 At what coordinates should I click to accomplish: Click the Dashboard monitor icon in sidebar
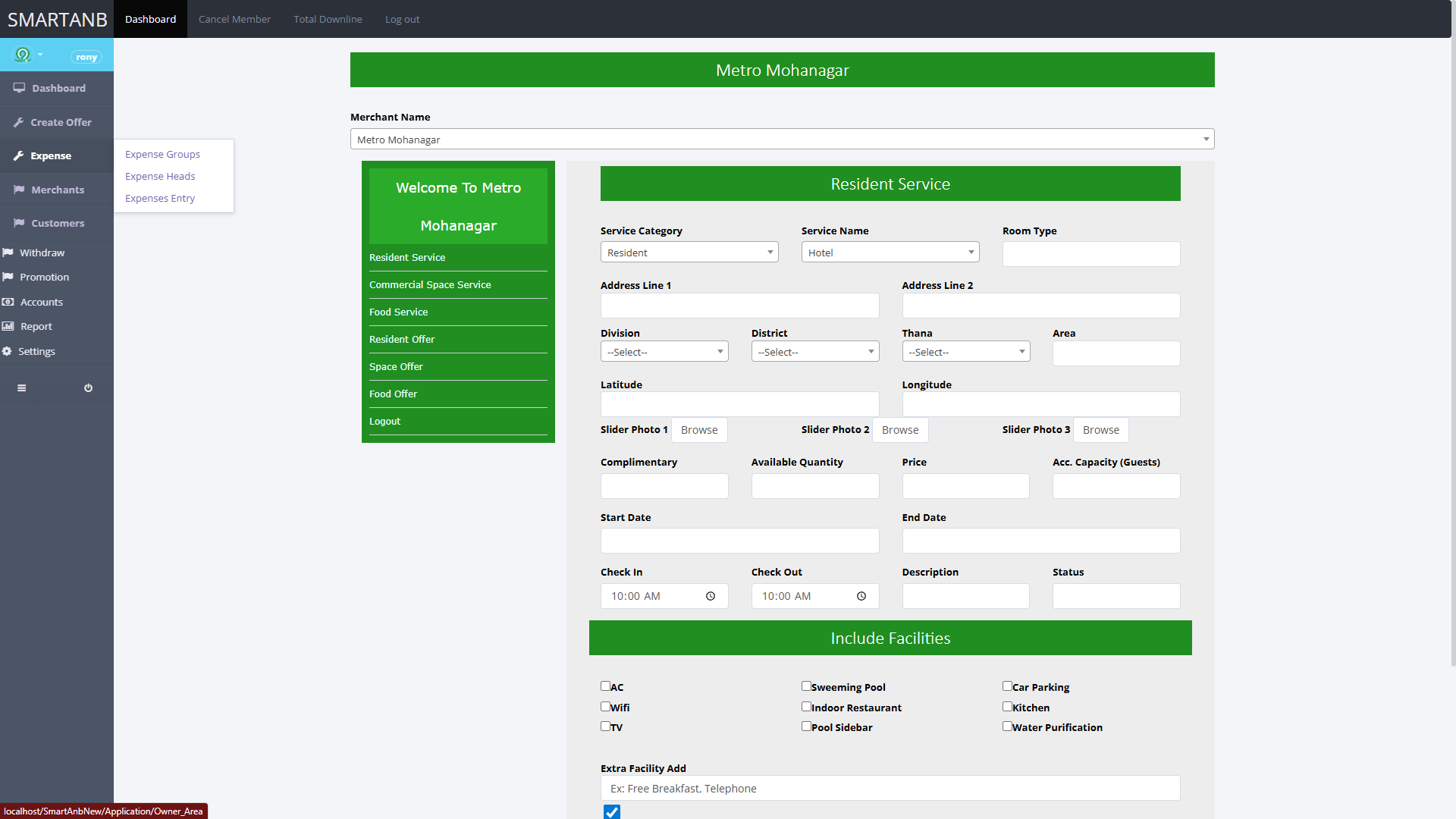coord(19,88)
